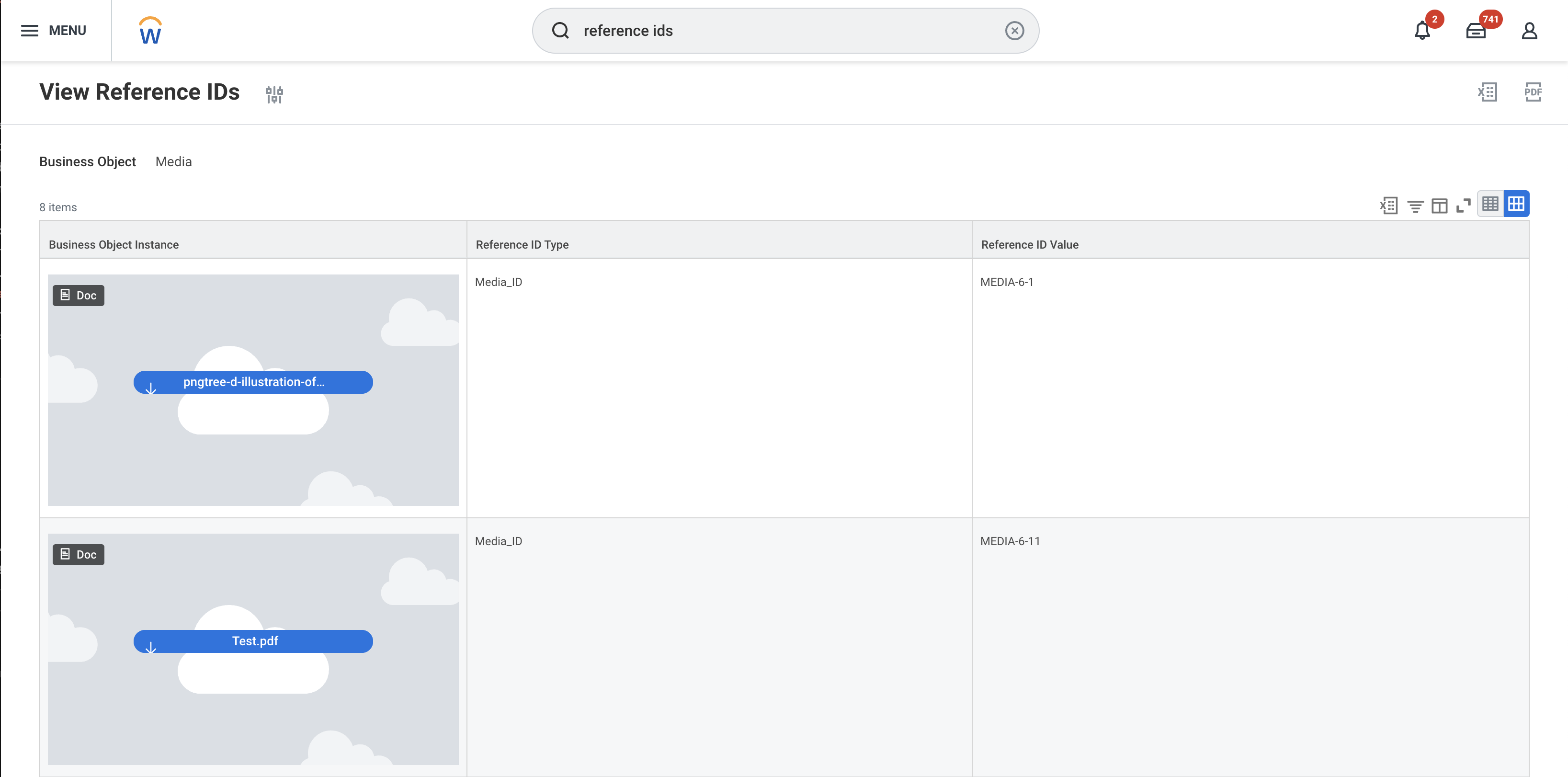Expand table to fullscreen mode

coord(1463,206)
